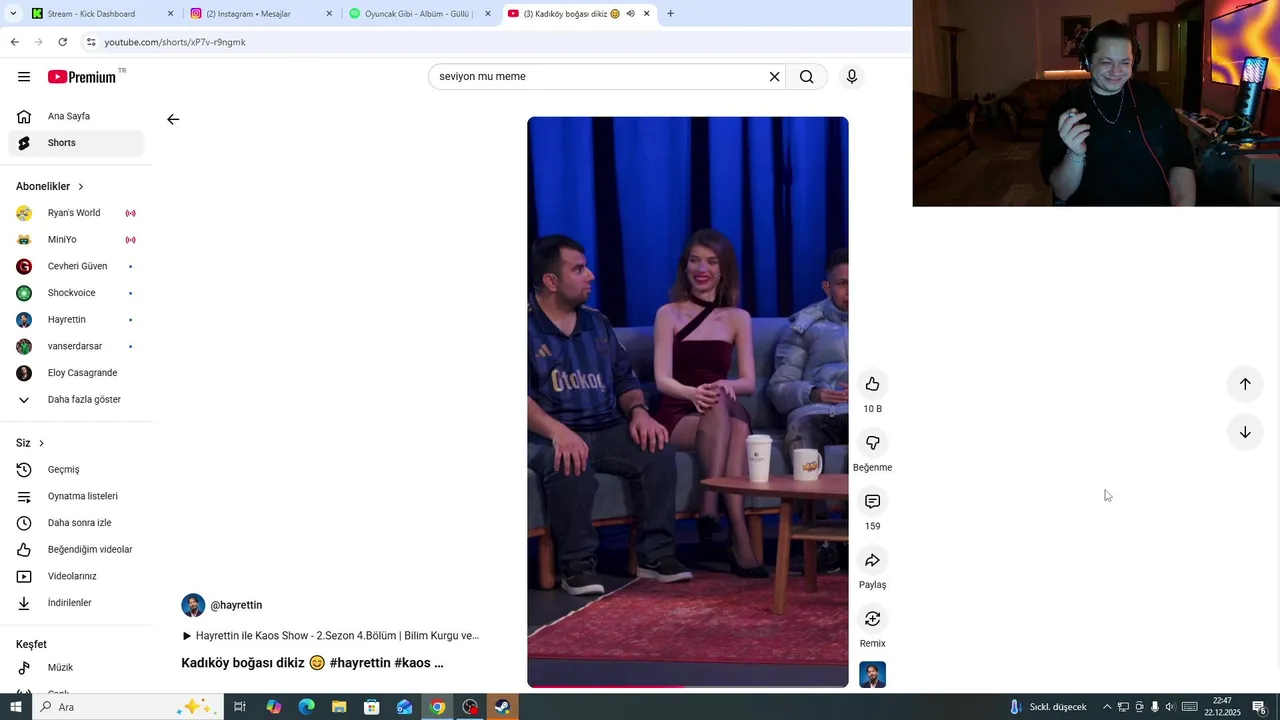Open Hayrettin channel in subscriptions
This screenshot has width=1280, height=720.
pyautogui.click(x=76, y=320)
